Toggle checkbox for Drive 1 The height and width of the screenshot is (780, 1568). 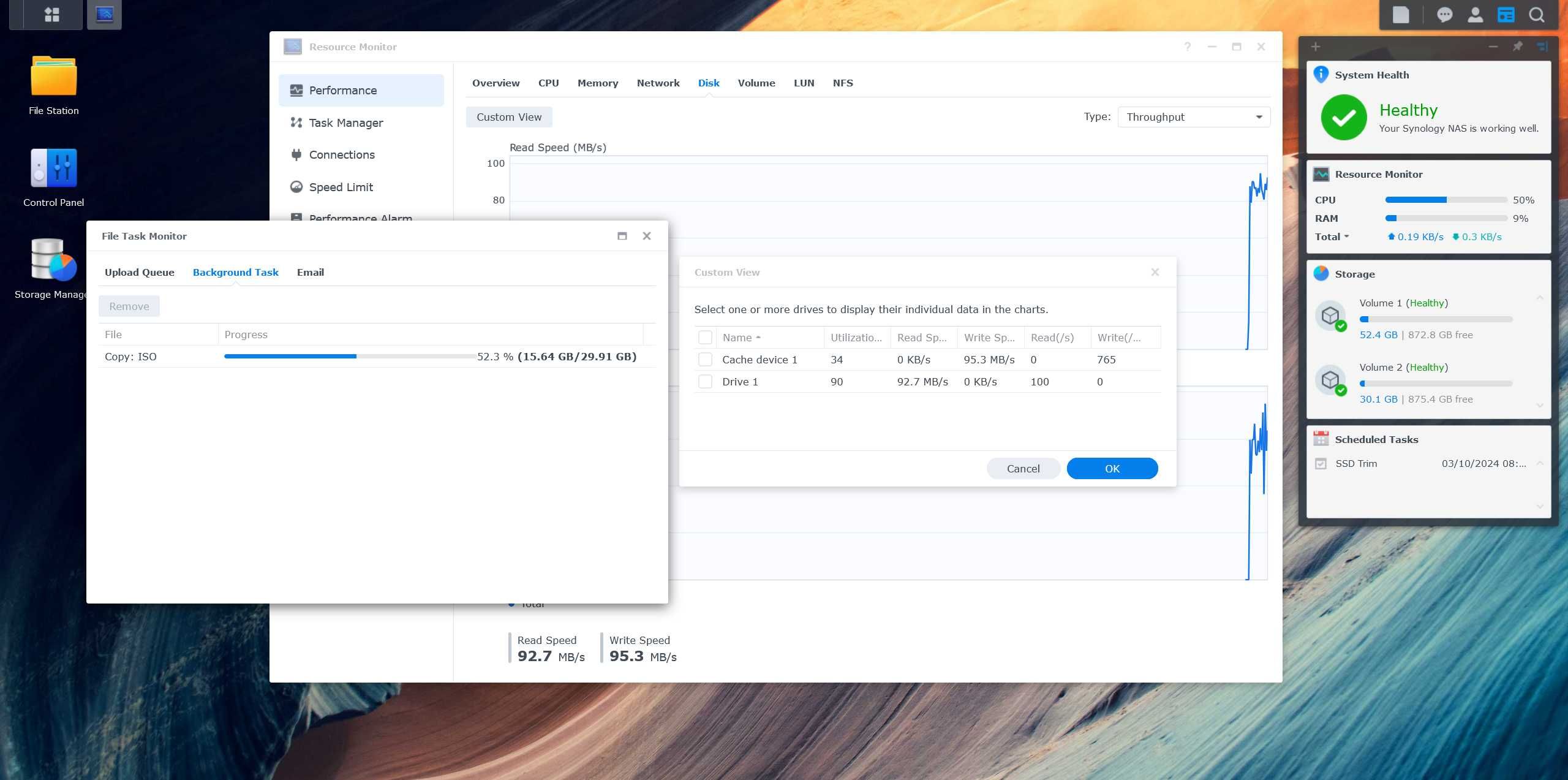pyautogui.click(x=705, y=381)
